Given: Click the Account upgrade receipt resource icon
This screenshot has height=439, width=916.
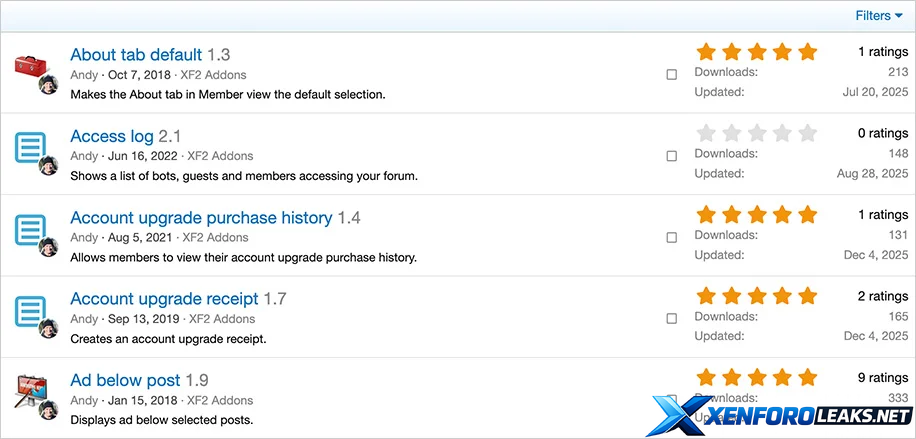Looking at the screenshot, I should click(x=32, y=312).
